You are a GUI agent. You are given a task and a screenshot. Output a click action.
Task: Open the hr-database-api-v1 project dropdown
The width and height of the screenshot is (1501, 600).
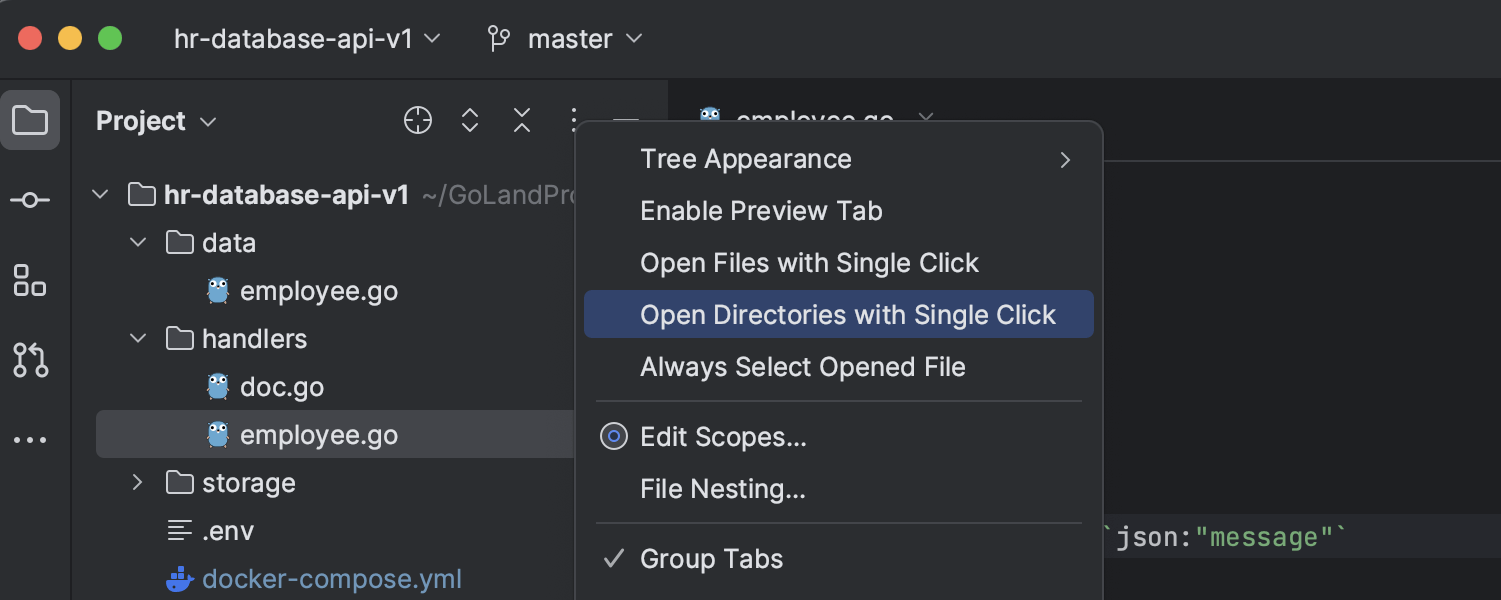307,39
